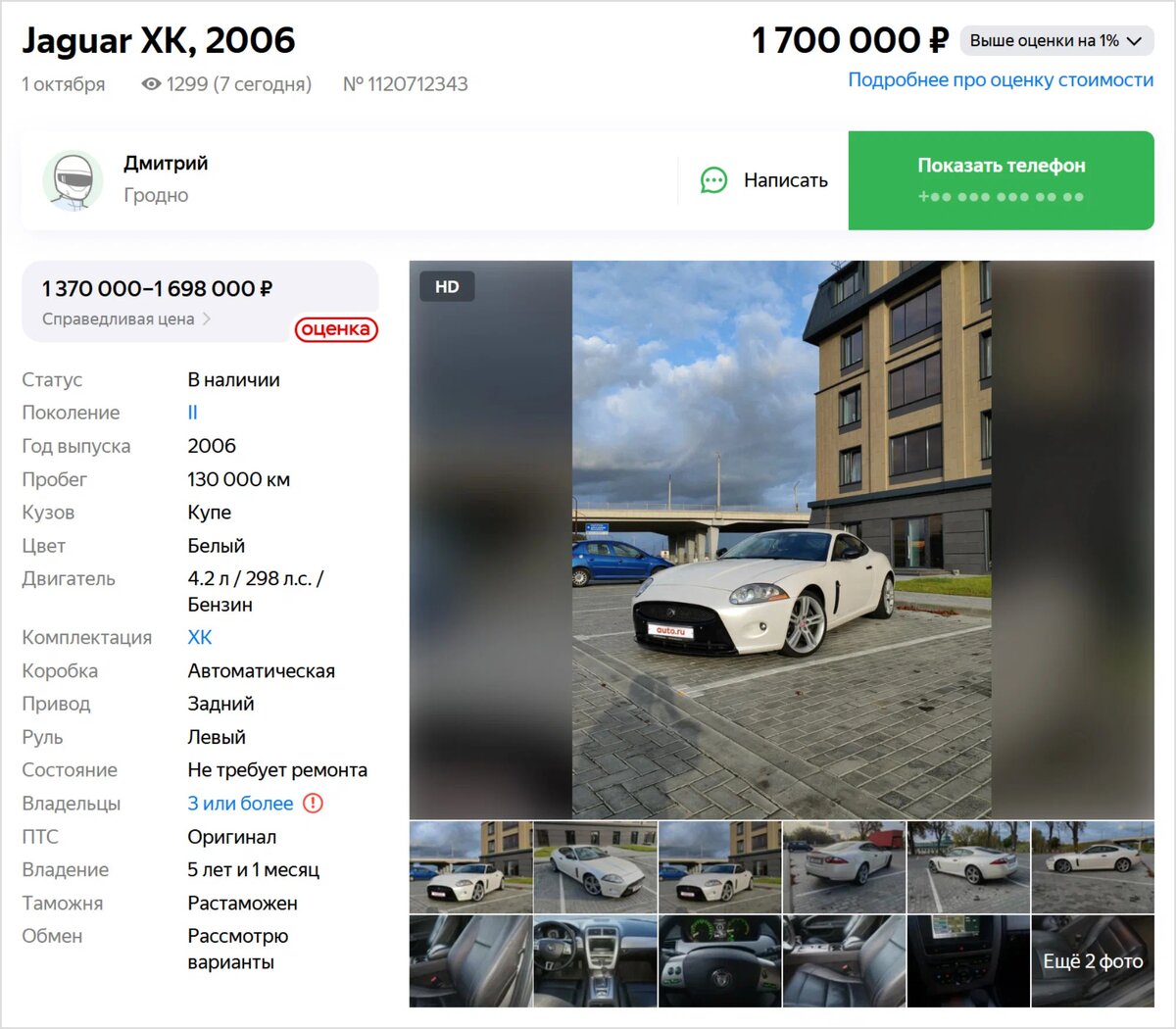Click the Написать message button
Screen dimensions: 1176x1029
tap(764, 180)
